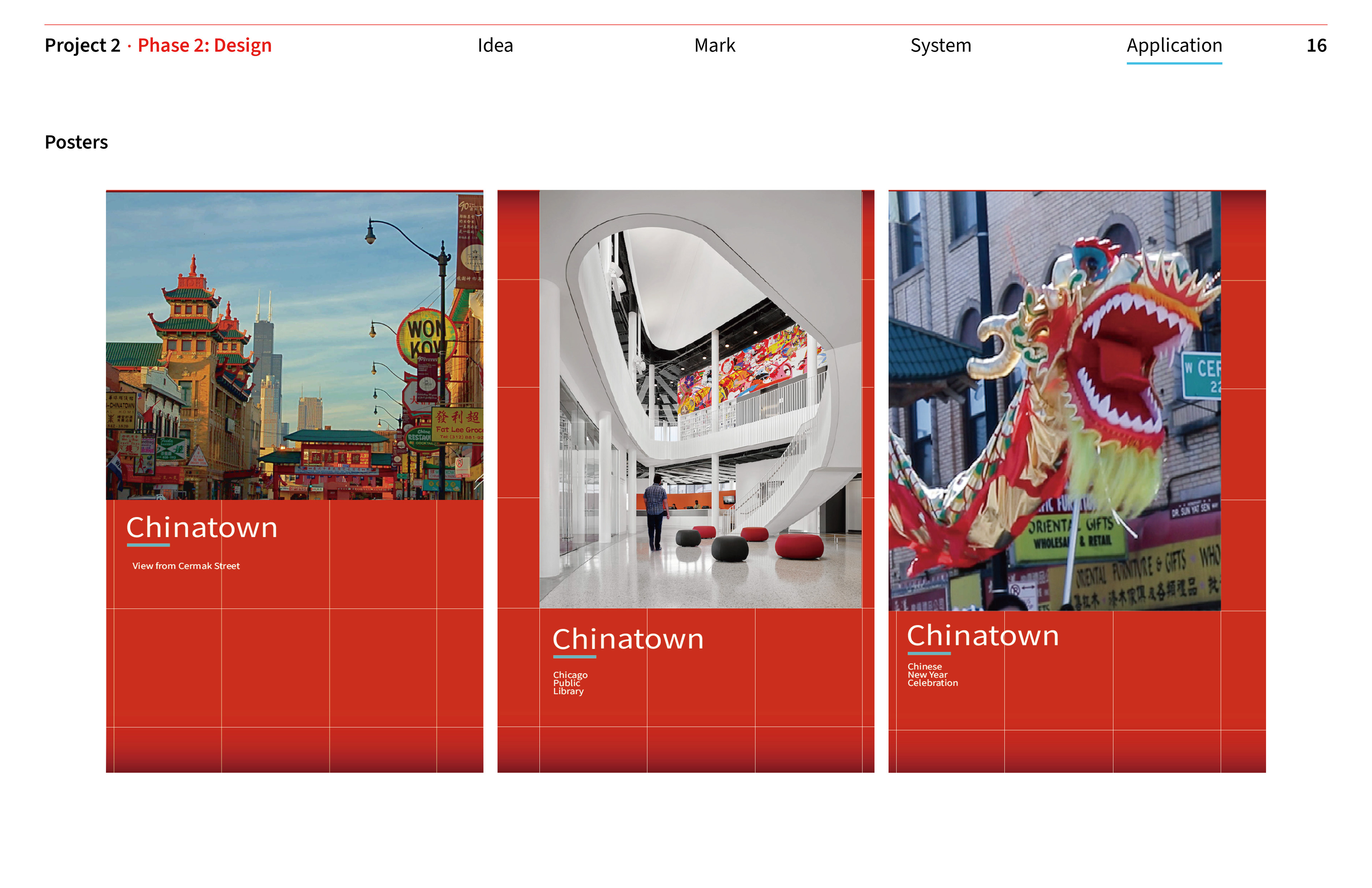Screen dimensions: 1372x888
Task: Select the Idea section tab
Action: 495,45
